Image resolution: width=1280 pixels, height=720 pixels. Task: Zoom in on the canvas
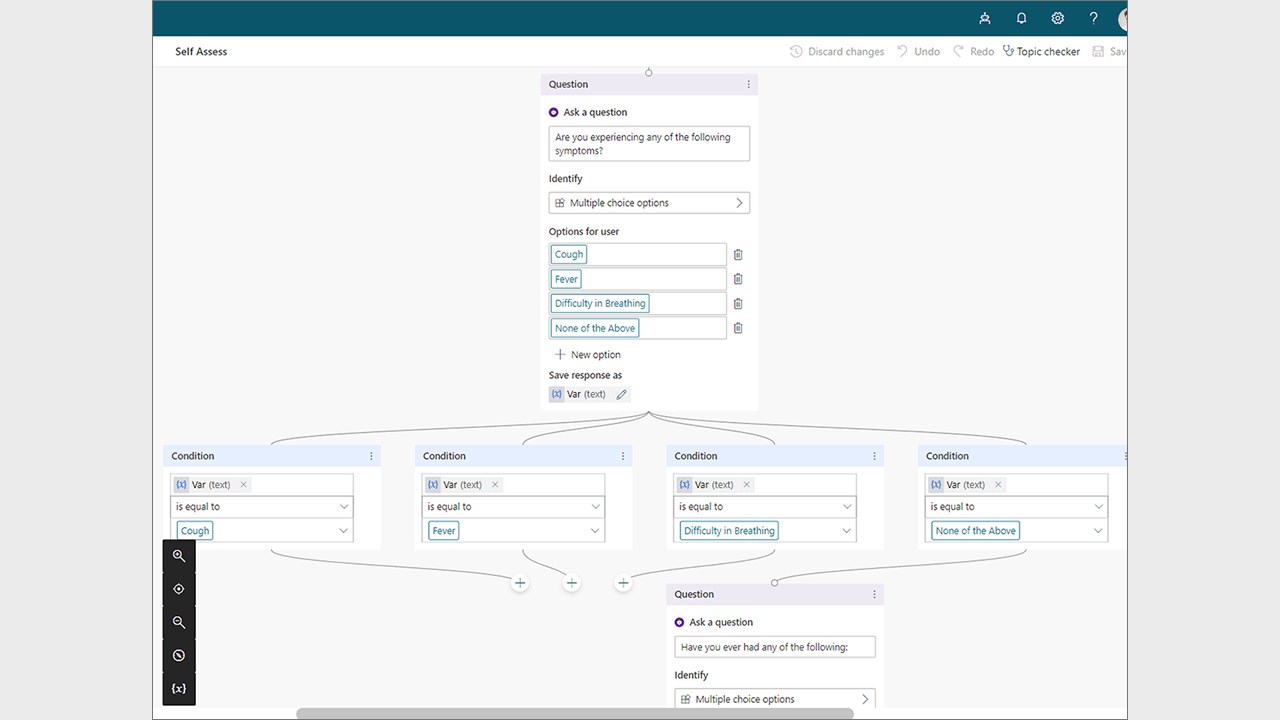(x=179, y=556)
